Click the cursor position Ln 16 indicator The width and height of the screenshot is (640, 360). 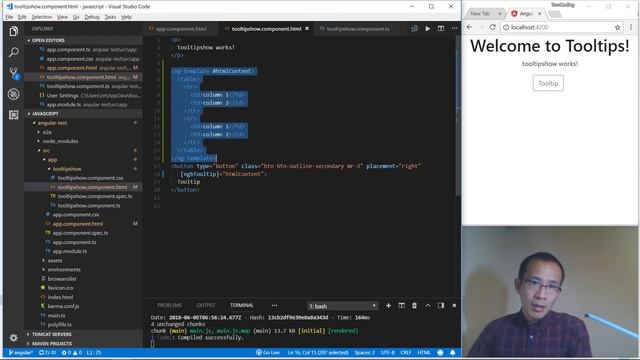pyautogui.click(x=318, y=353)
